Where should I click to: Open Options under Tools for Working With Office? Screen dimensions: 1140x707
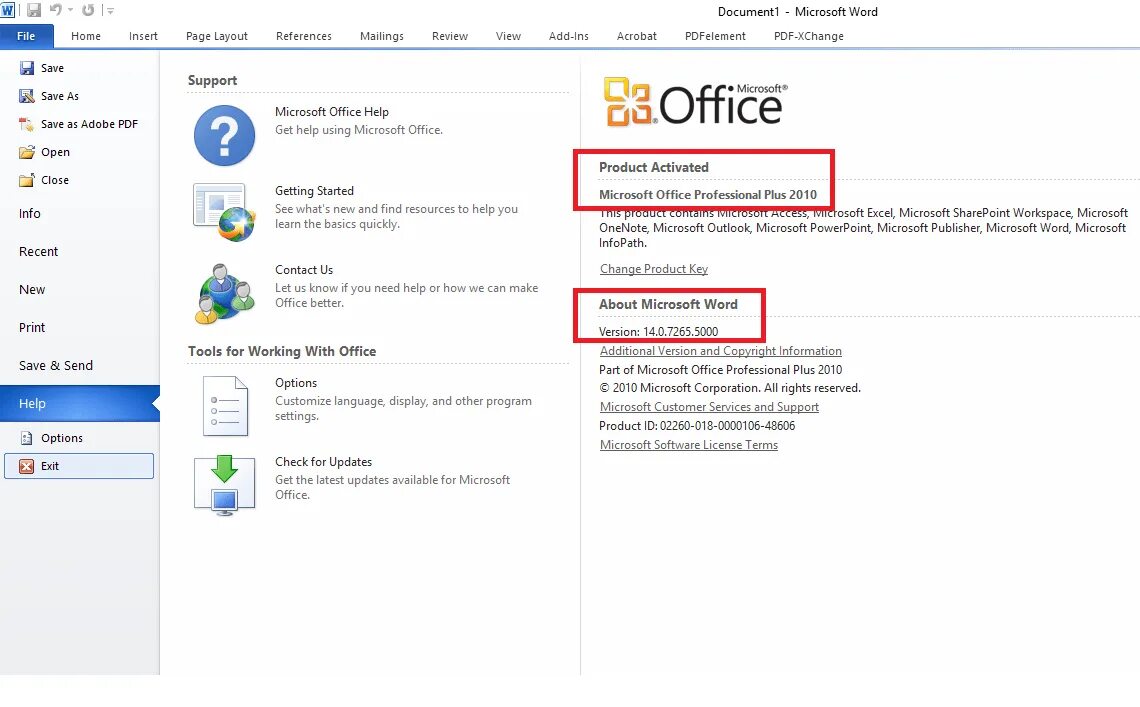tap(296, 383)
